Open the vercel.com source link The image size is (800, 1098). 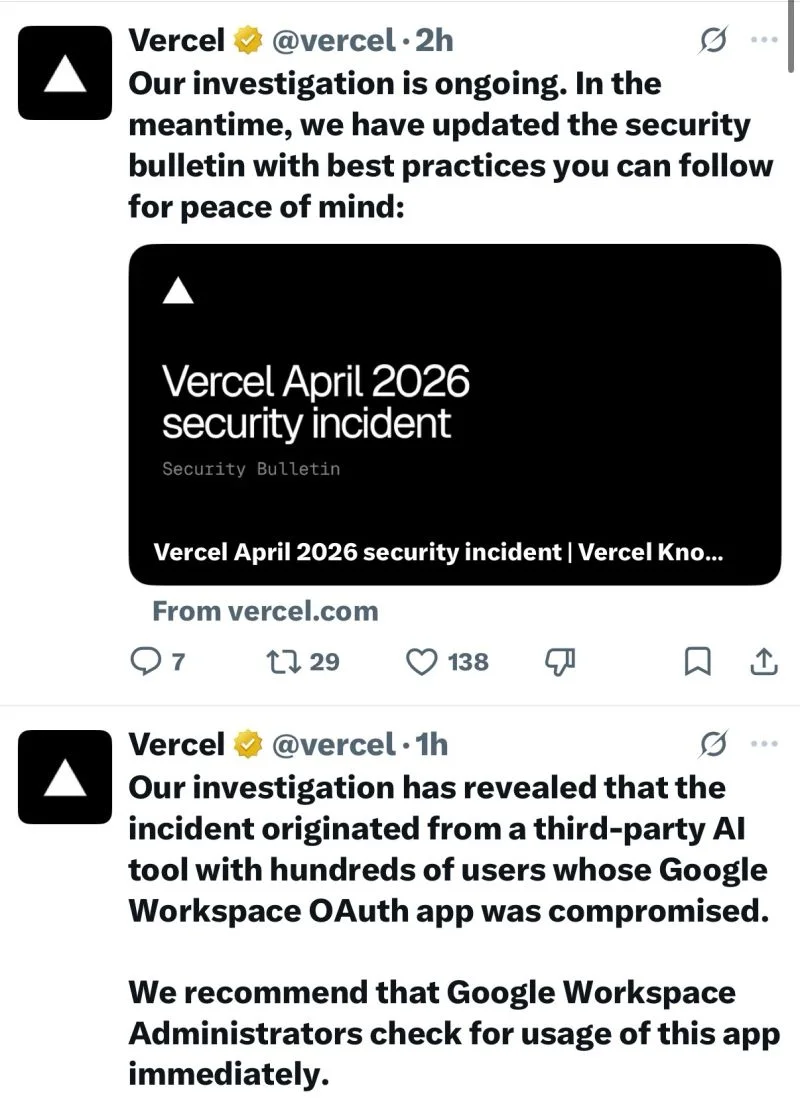[264, 611]
